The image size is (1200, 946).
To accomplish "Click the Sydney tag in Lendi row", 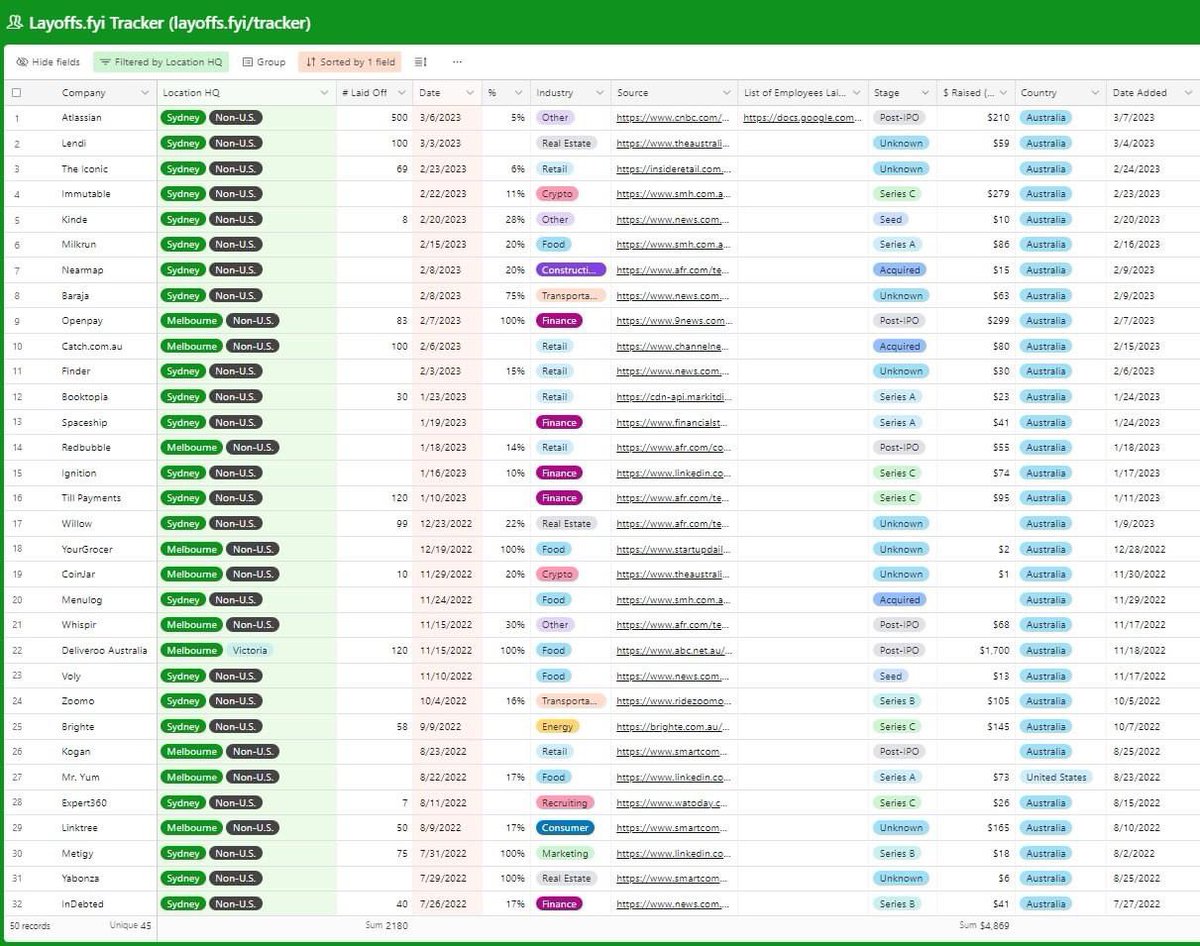I will click(183, 143).
